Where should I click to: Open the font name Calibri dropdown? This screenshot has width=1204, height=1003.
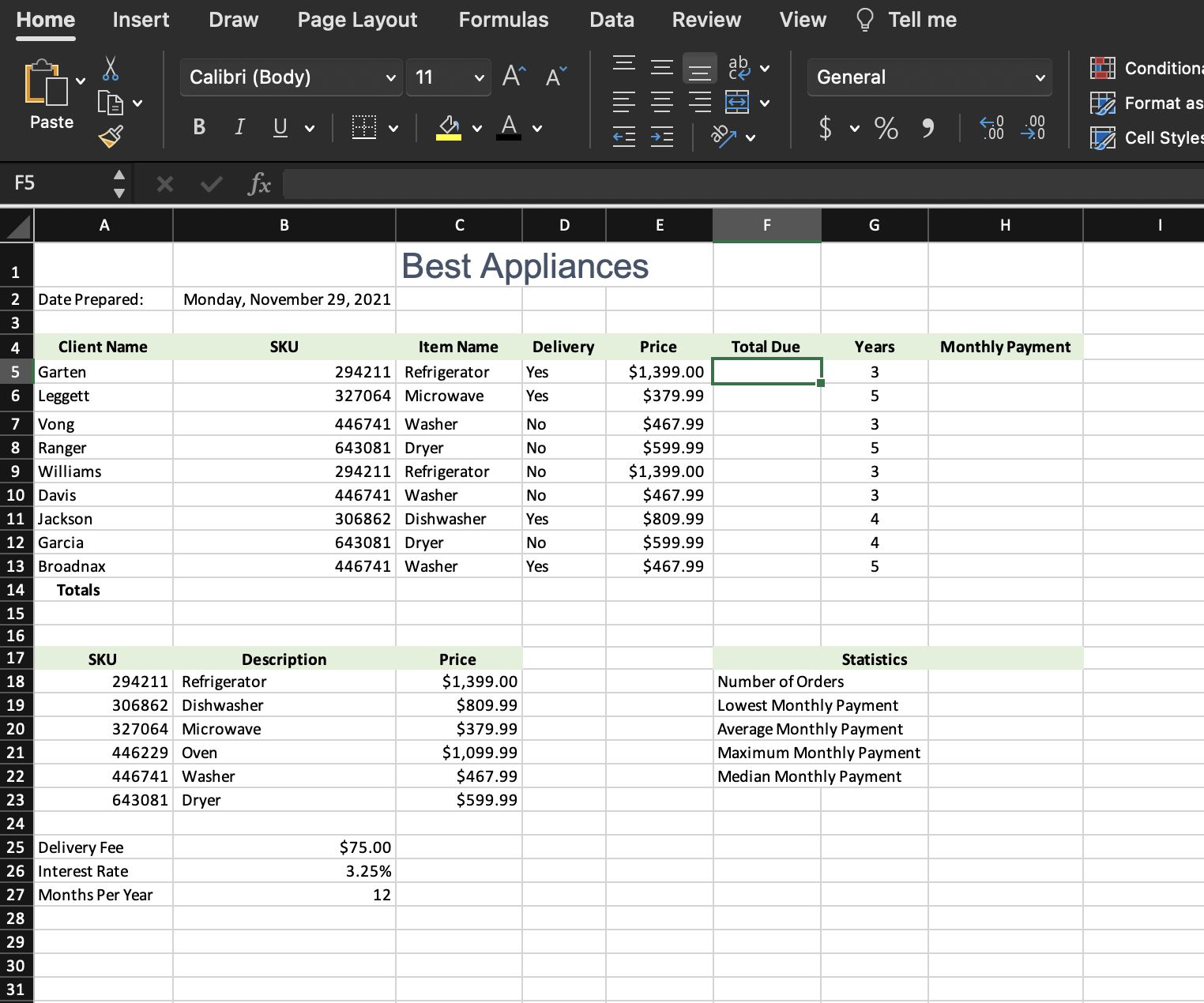390,77
